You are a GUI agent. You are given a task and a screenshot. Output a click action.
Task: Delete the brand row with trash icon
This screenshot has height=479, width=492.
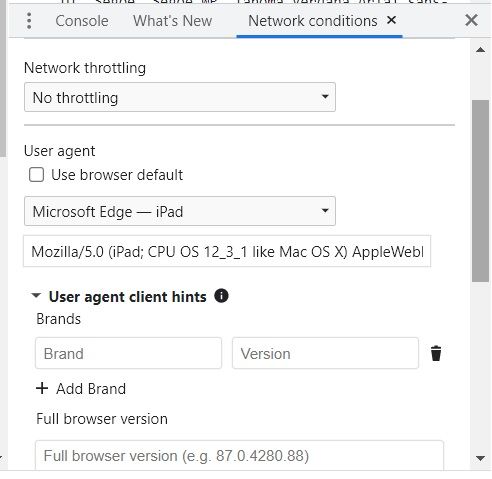(436, 353)
